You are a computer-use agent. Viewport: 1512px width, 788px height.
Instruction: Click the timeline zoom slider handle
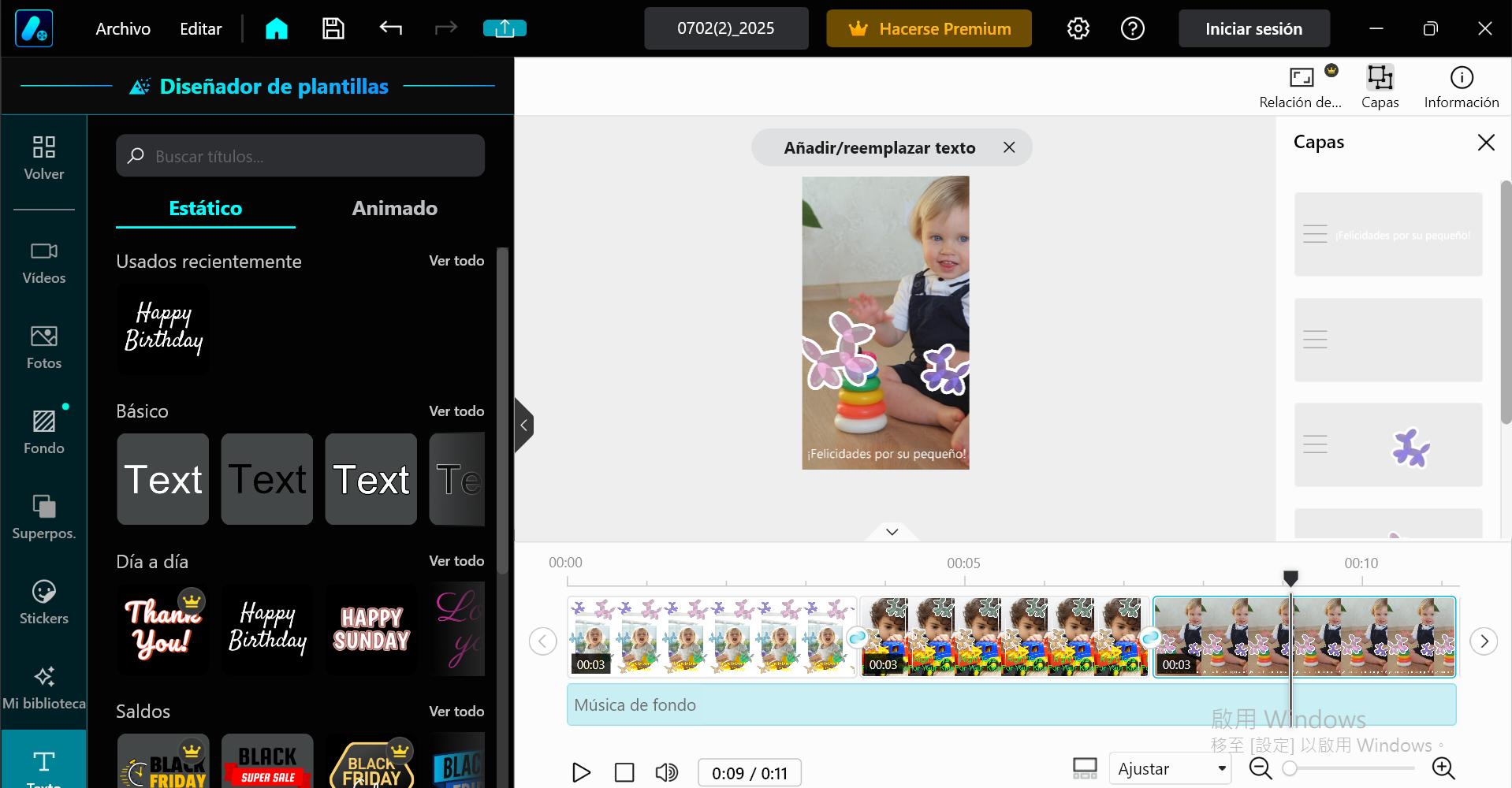(x=1290, y=768)
